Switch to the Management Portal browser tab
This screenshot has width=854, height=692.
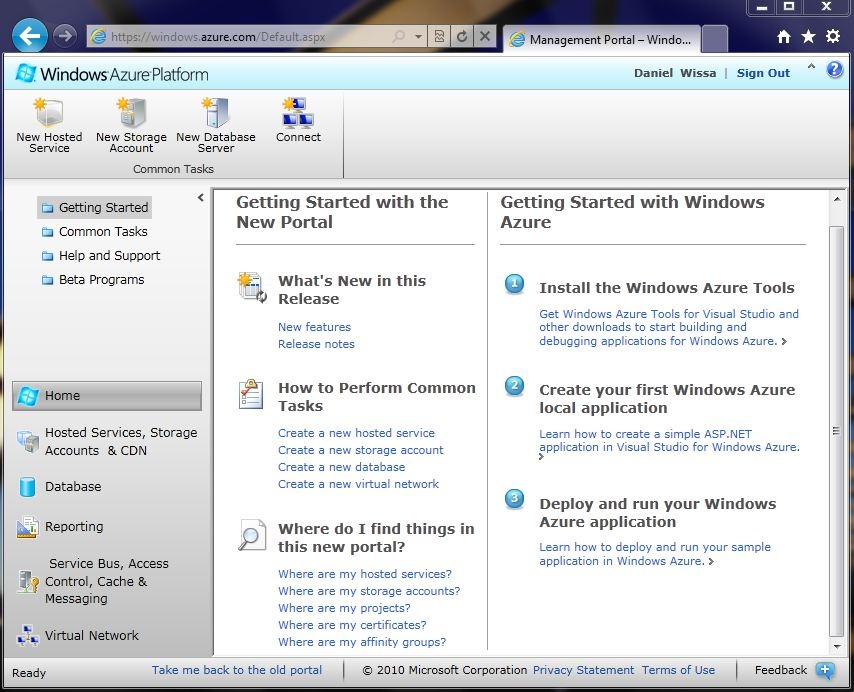(601, 40)
